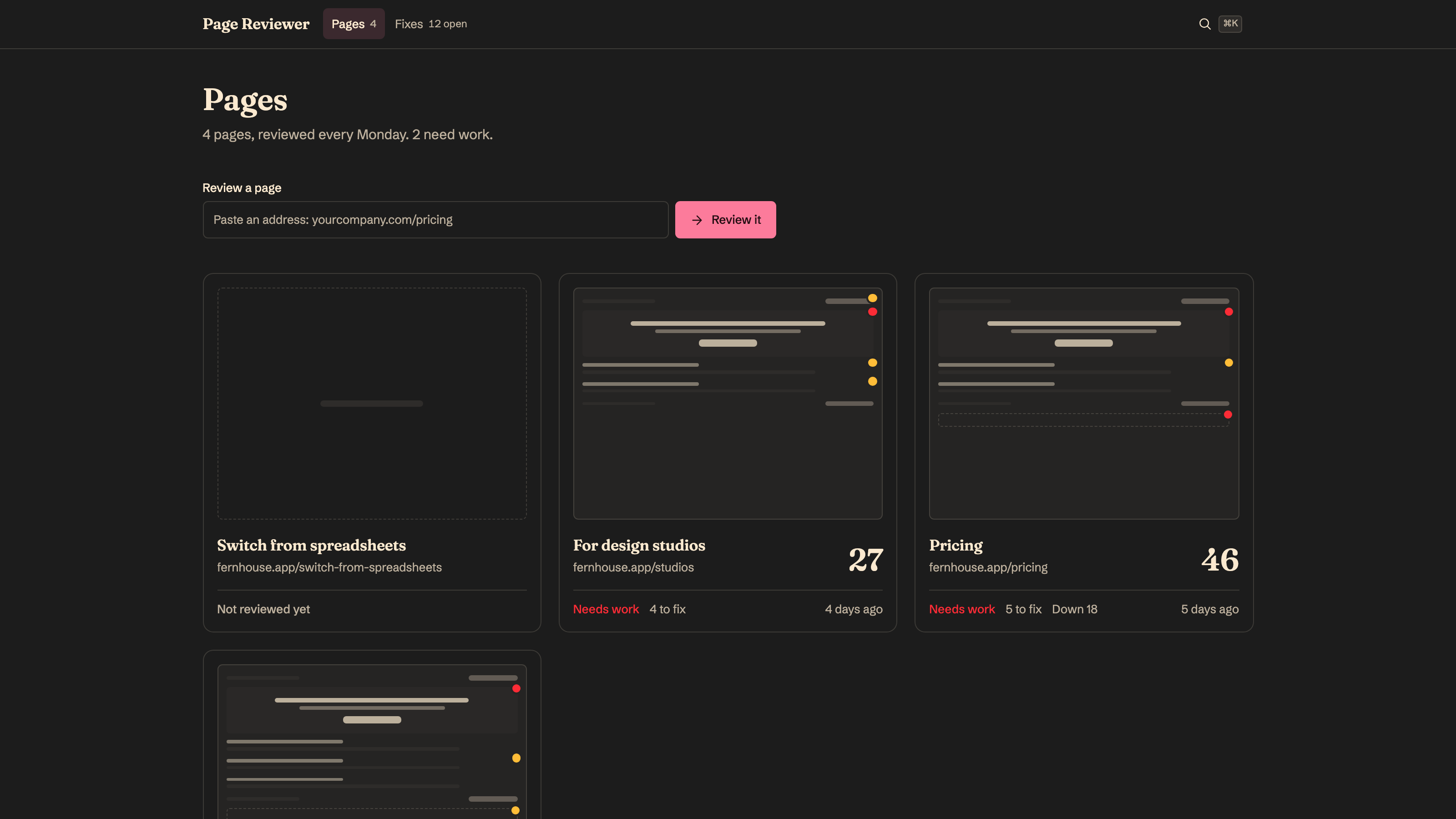This screenshot has width=1456, height=819.
Task: Focus the Paste an address input field
Action: [435, 220]
